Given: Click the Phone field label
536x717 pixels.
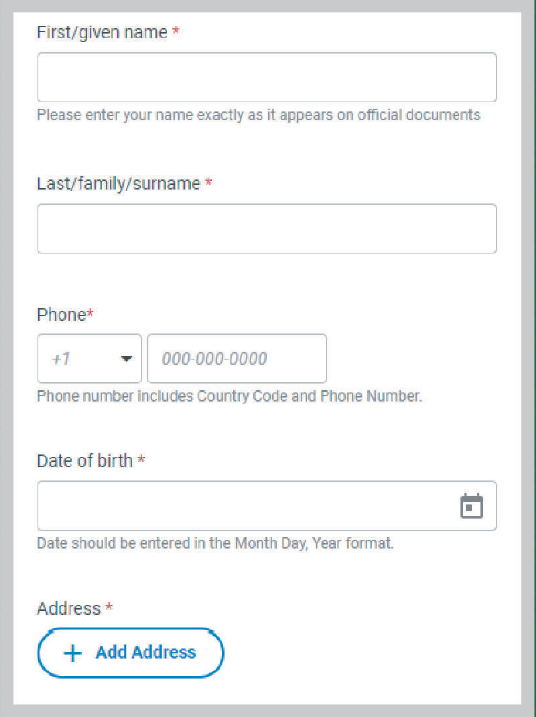Looking at the screenshot, I should 61,315.
